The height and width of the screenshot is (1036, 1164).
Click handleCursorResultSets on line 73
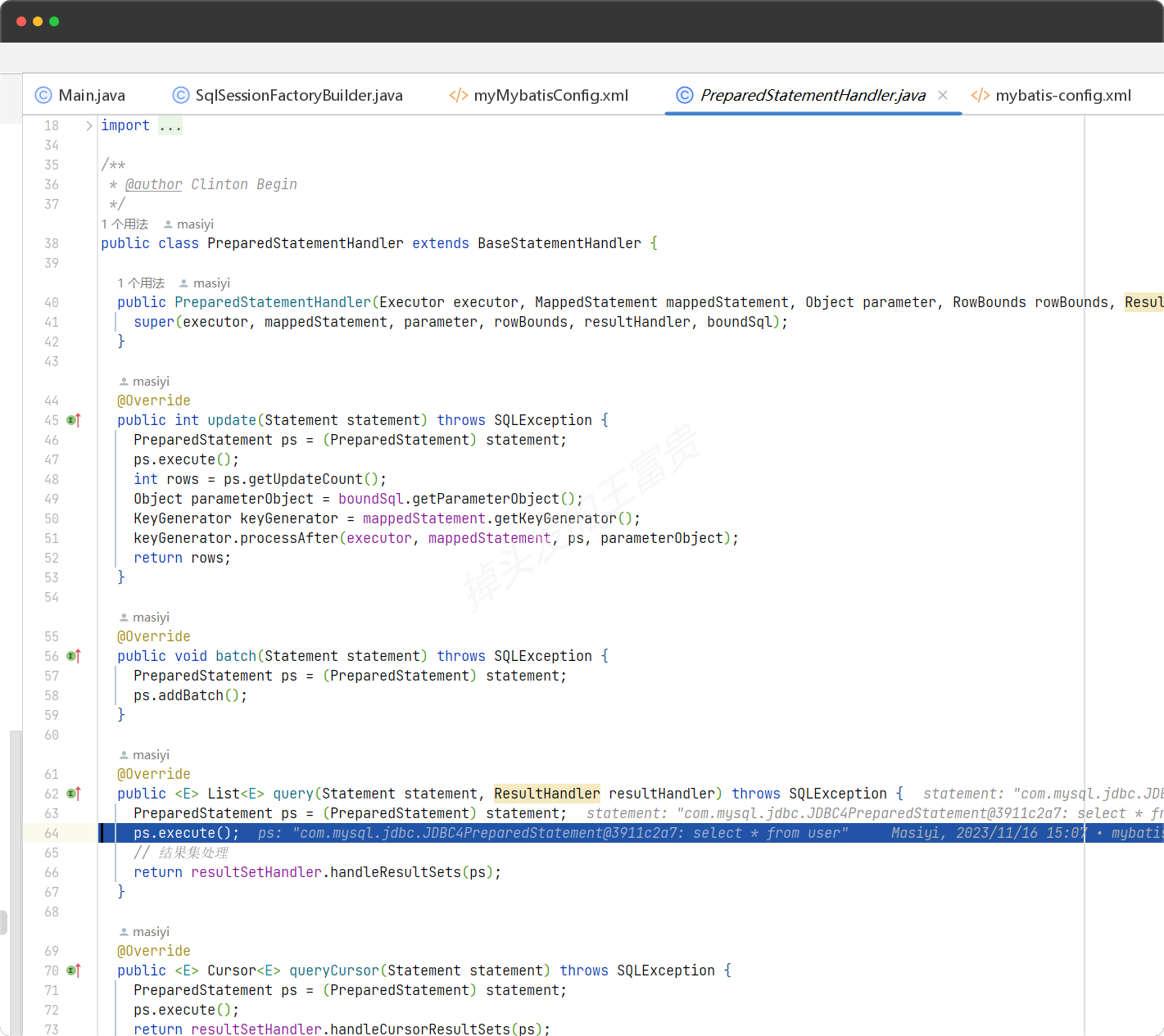(420, 1029)
